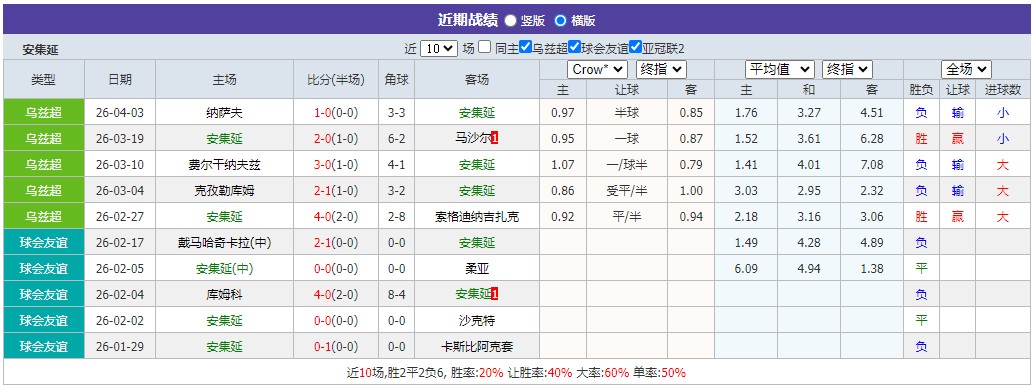Click red card icon beside 安集延 on 26-02-04

(495, 294)
